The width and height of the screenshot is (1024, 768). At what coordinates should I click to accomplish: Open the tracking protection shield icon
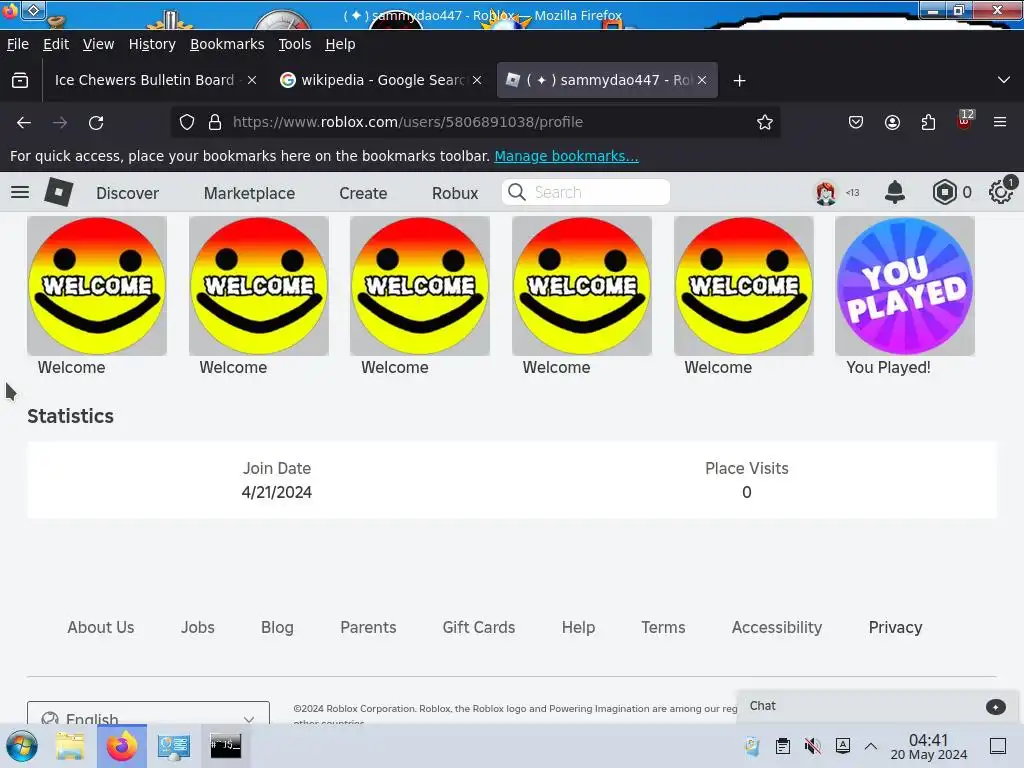pyautogui.click(x=187, y=122)
